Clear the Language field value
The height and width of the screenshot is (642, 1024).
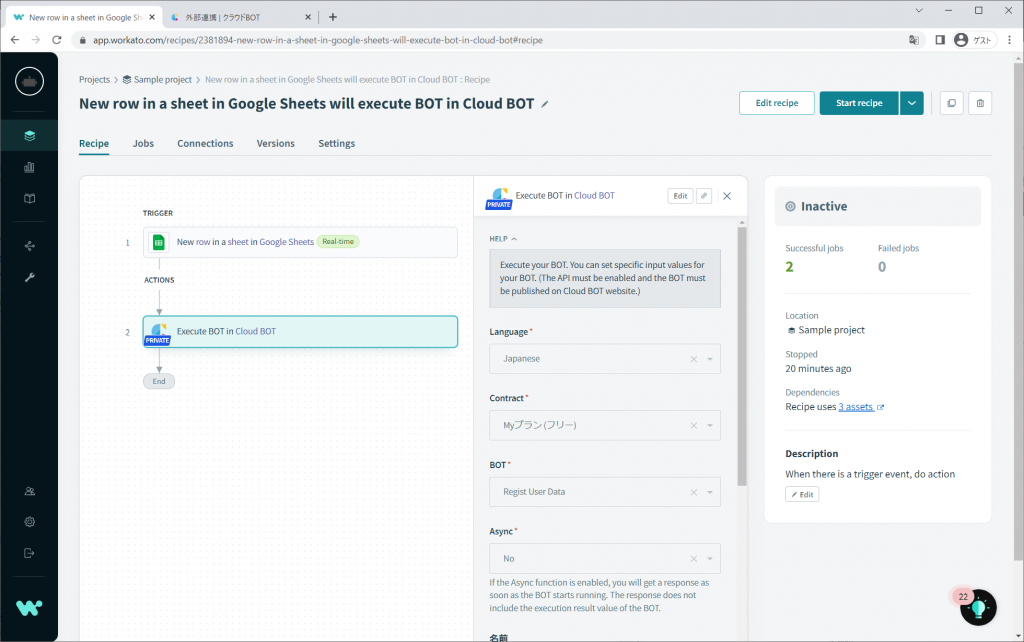(694, 359)
